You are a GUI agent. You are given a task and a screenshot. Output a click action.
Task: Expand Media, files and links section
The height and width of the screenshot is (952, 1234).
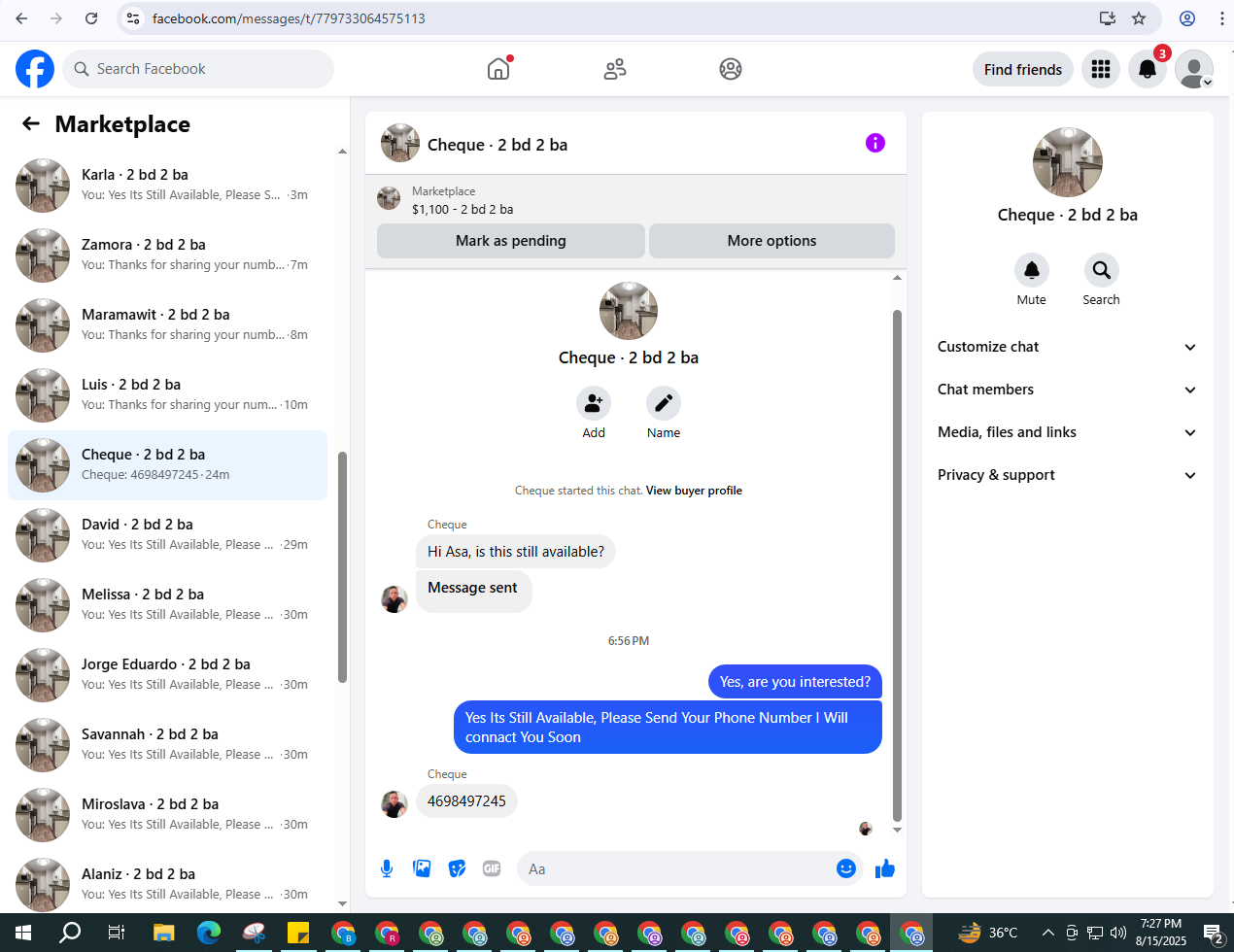1067,432
